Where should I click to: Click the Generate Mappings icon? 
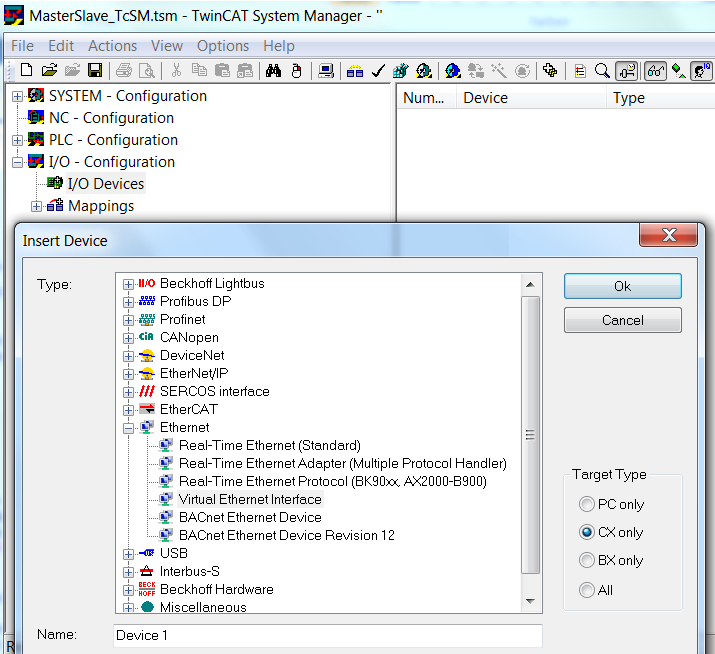(x=355, y=71)
